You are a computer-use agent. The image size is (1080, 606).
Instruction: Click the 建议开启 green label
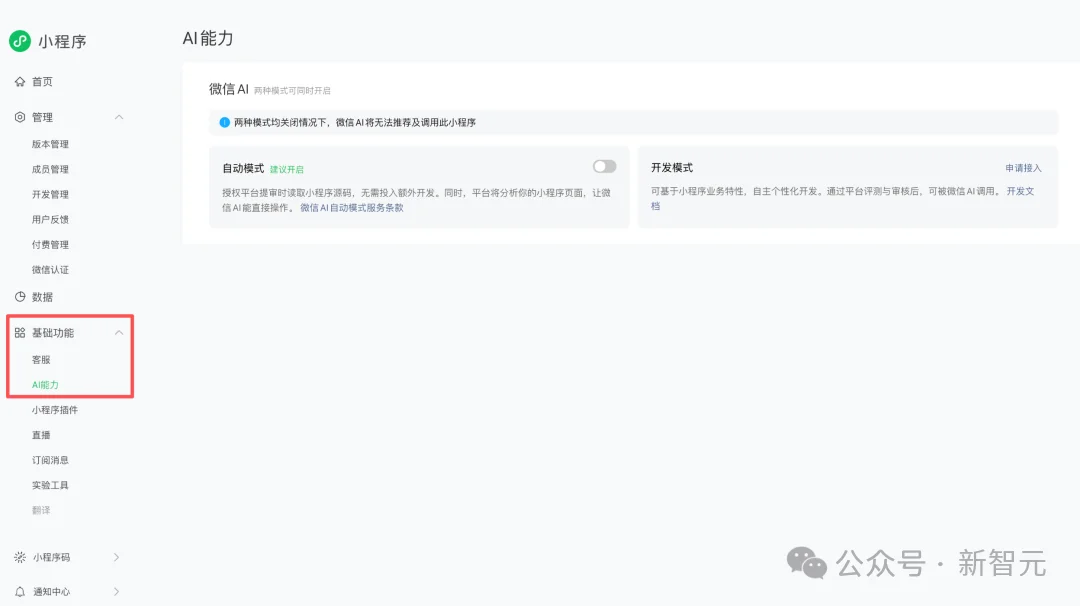[287, 169]
